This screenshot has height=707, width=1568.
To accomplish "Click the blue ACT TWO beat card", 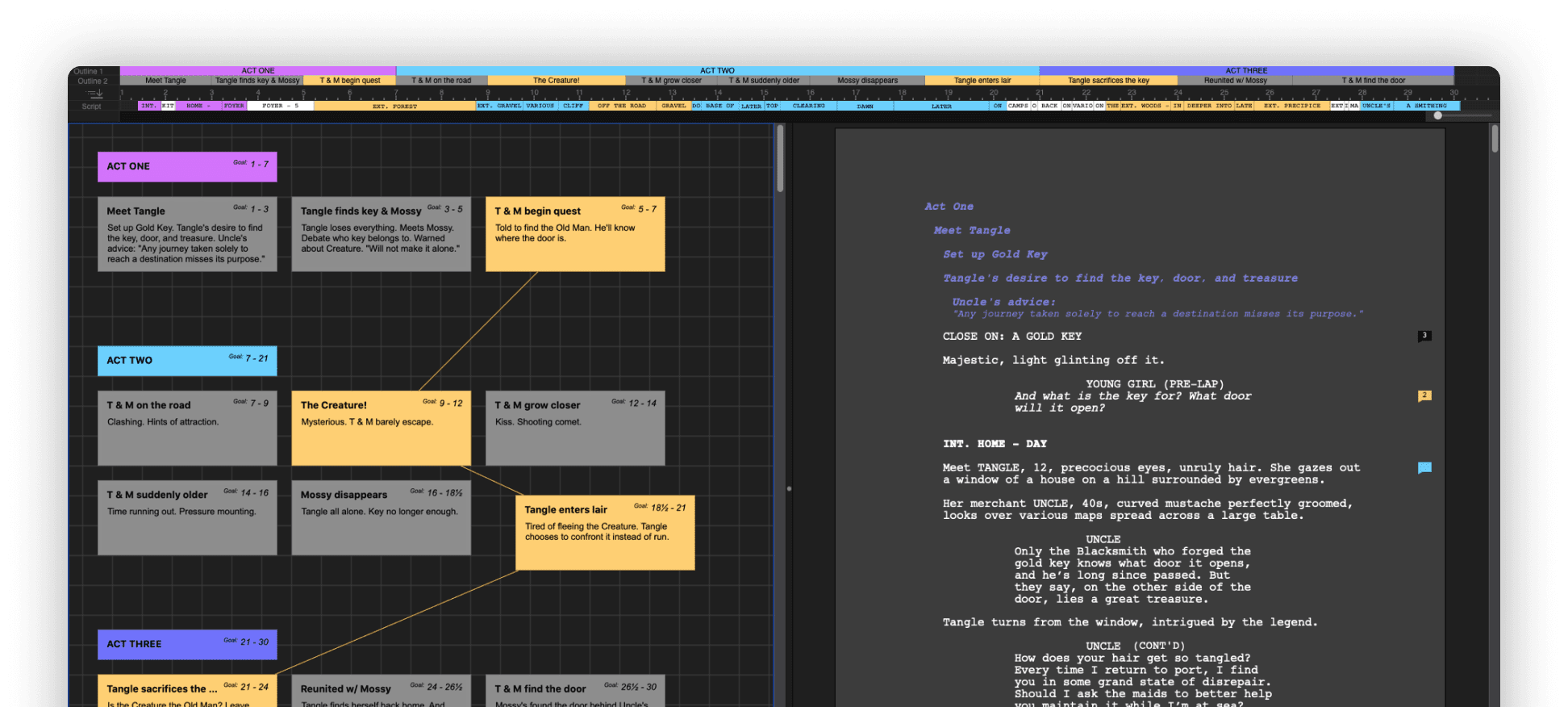I will (x=187, y=361).
